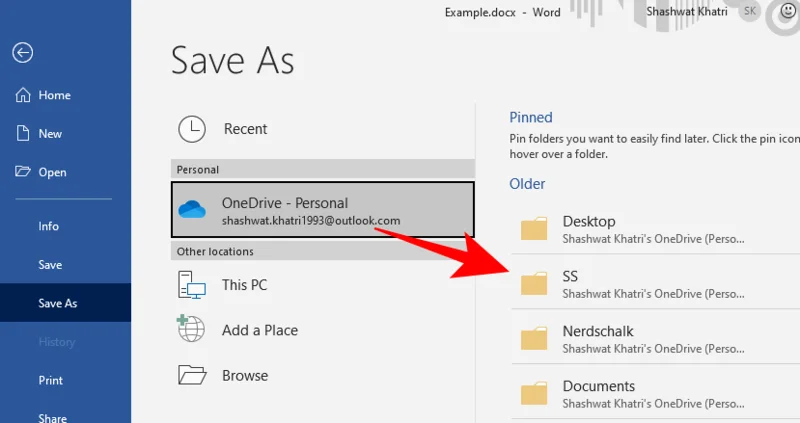Click the Pinned section heading
The image size is (800, 423).
pos(531,117)
